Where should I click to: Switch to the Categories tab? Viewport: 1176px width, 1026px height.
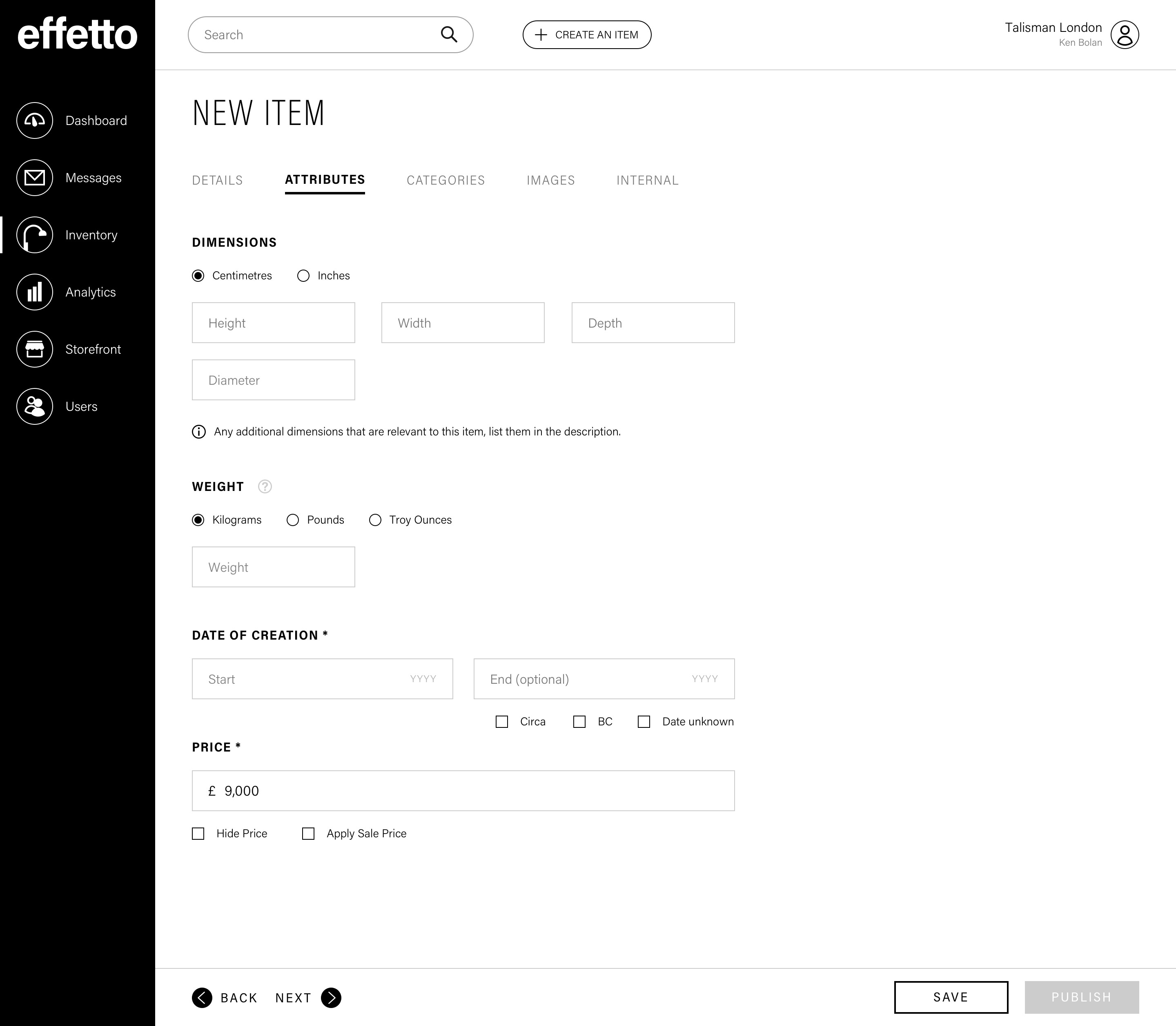446,181
